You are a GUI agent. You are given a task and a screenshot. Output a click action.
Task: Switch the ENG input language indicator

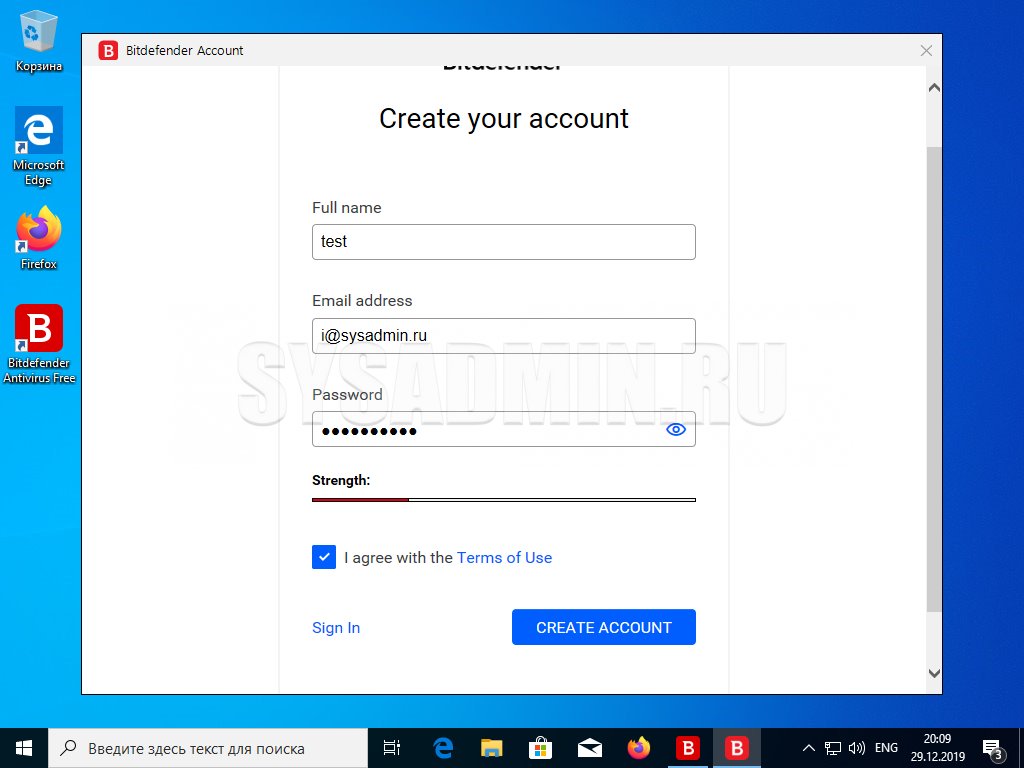pyautogui.click(x=886, y=748)
